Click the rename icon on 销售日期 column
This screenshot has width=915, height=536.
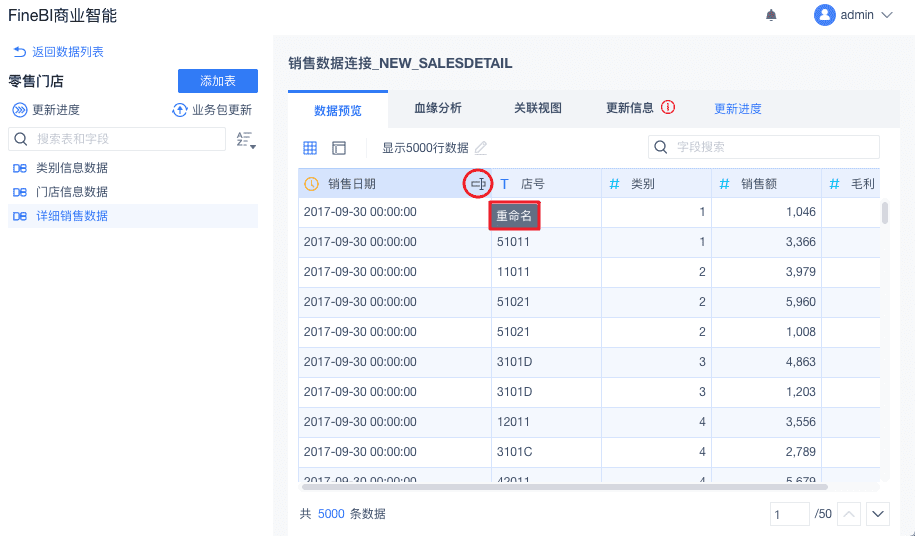[479, 184]
